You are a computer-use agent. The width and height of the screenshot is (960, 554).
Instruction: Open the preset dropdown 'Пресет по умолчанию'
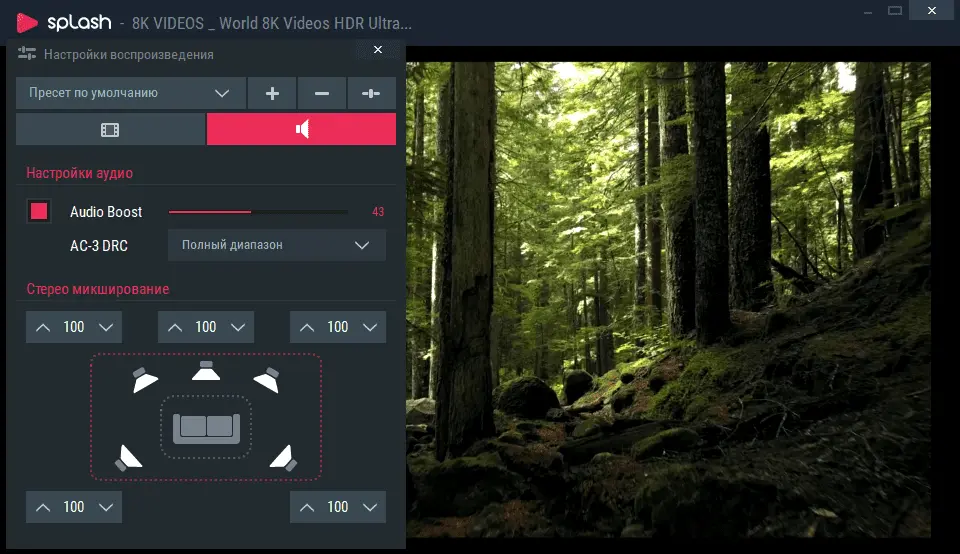coord(131,93)
